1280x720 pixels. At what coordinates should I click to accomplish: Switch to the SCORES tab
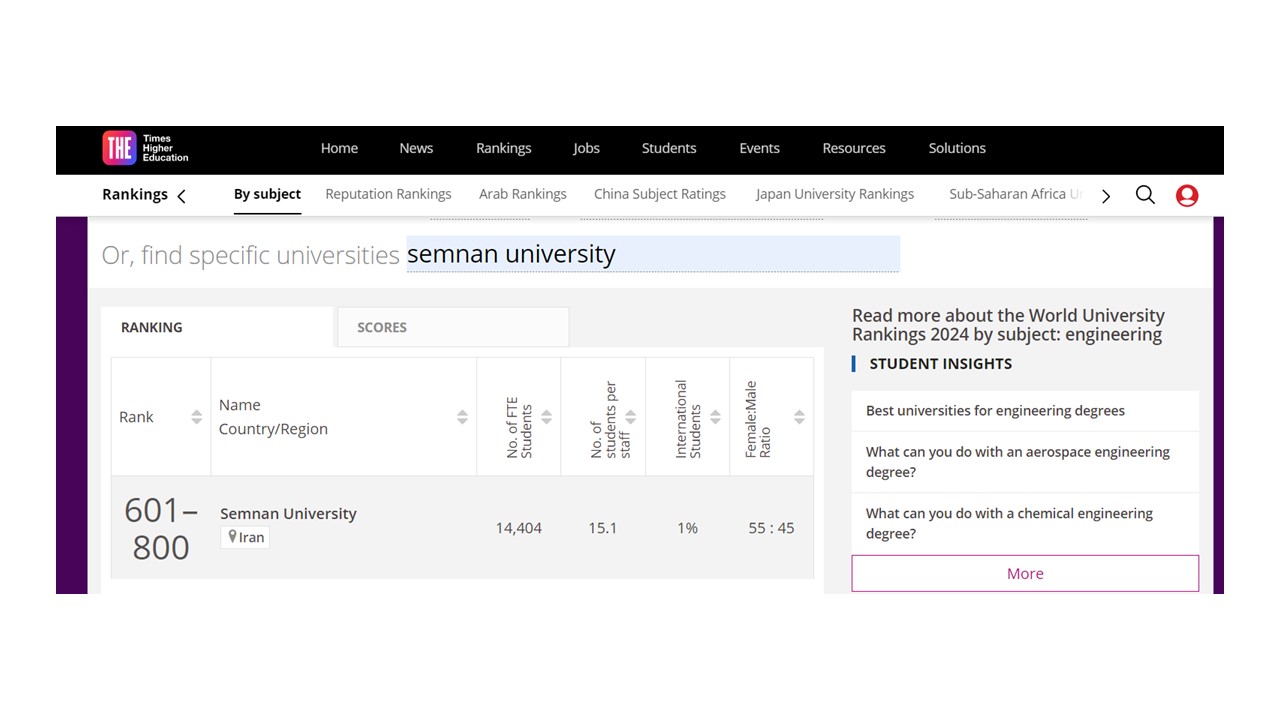pos(453,327)
